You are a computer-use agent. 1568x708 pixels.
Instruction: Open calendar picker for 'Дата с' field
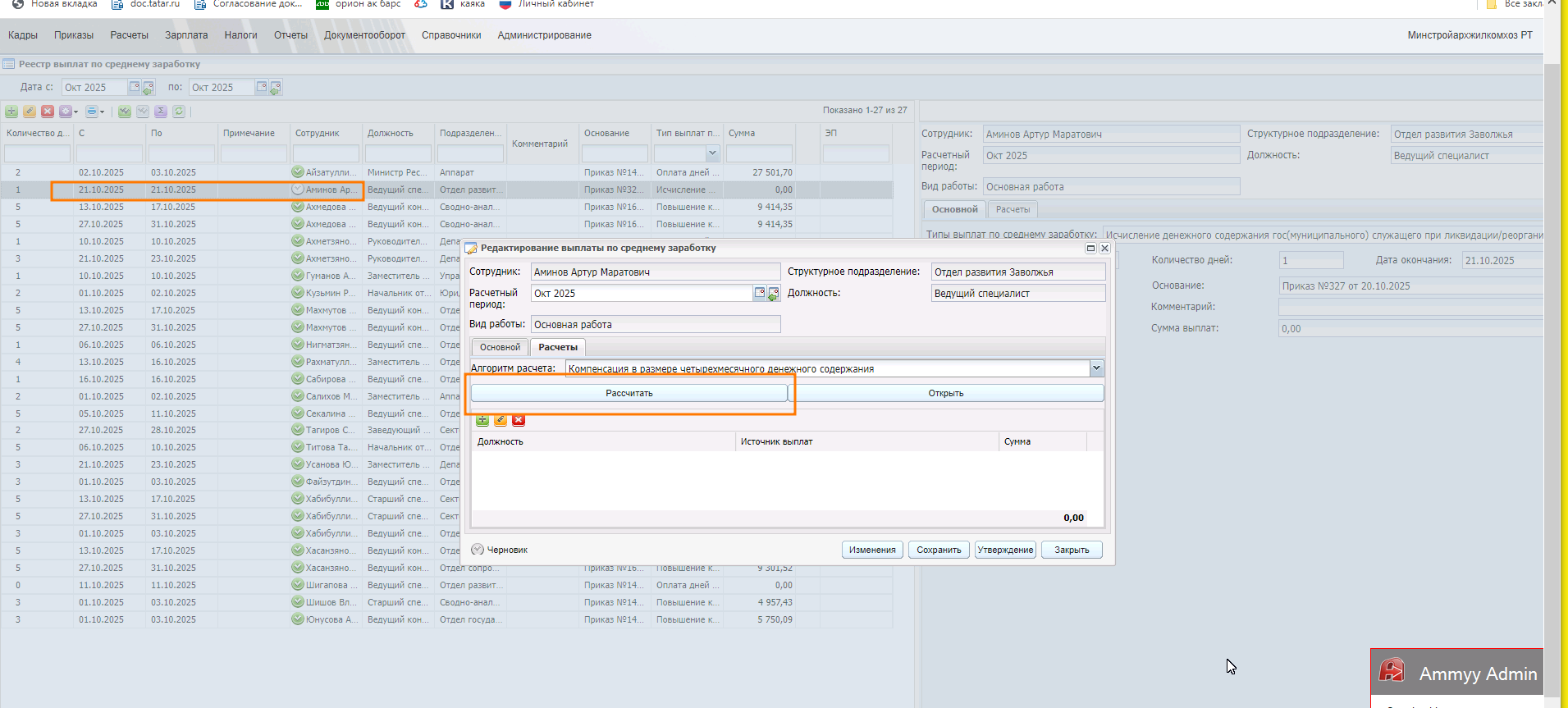135,87
